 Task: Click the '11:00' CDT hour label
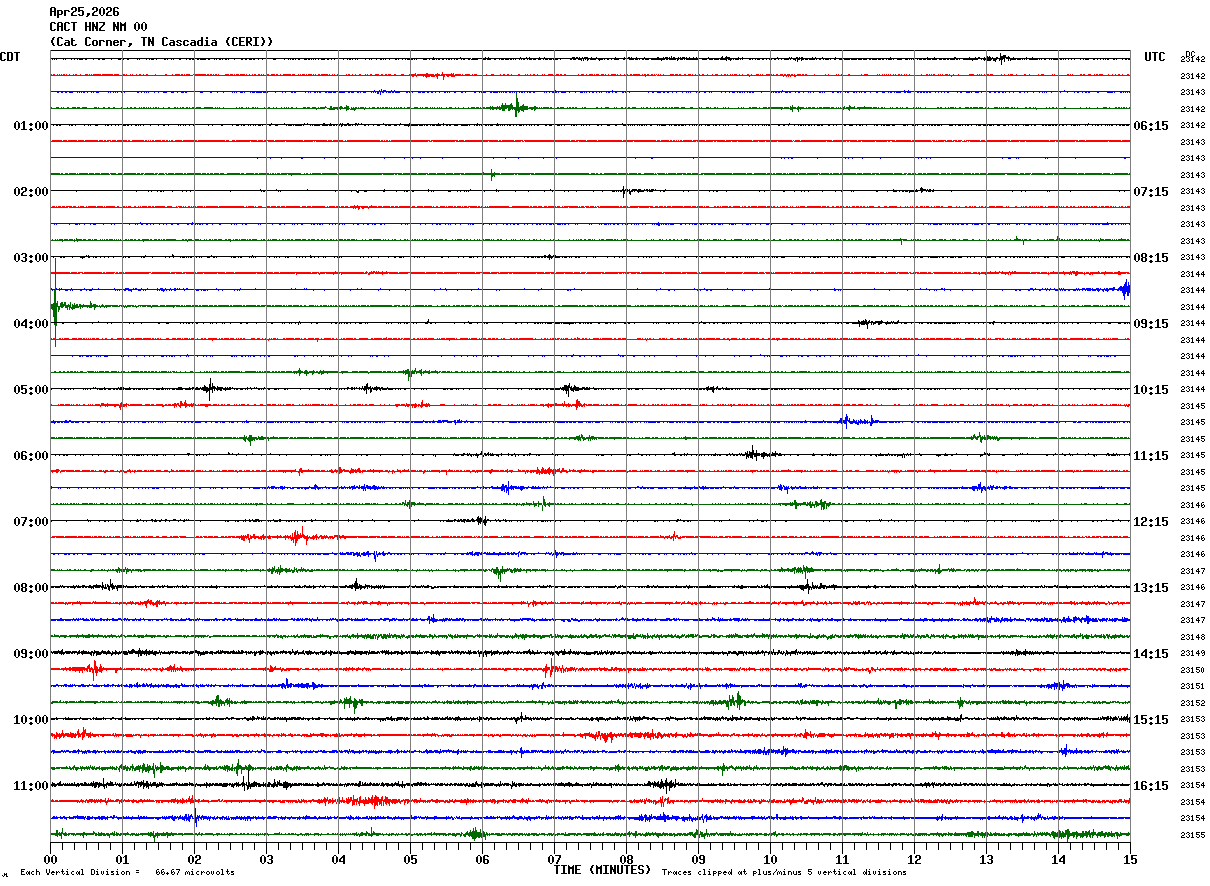click(31, 786)
